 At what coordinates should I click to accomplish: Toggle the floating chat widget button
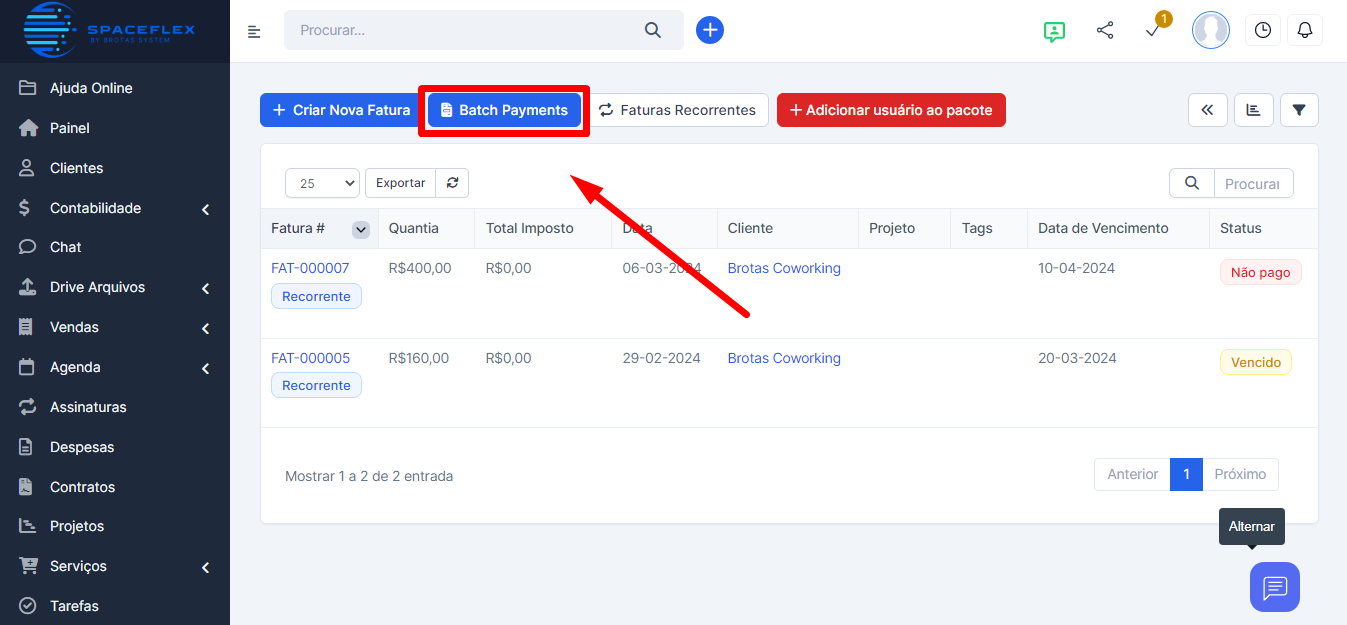1274,587
